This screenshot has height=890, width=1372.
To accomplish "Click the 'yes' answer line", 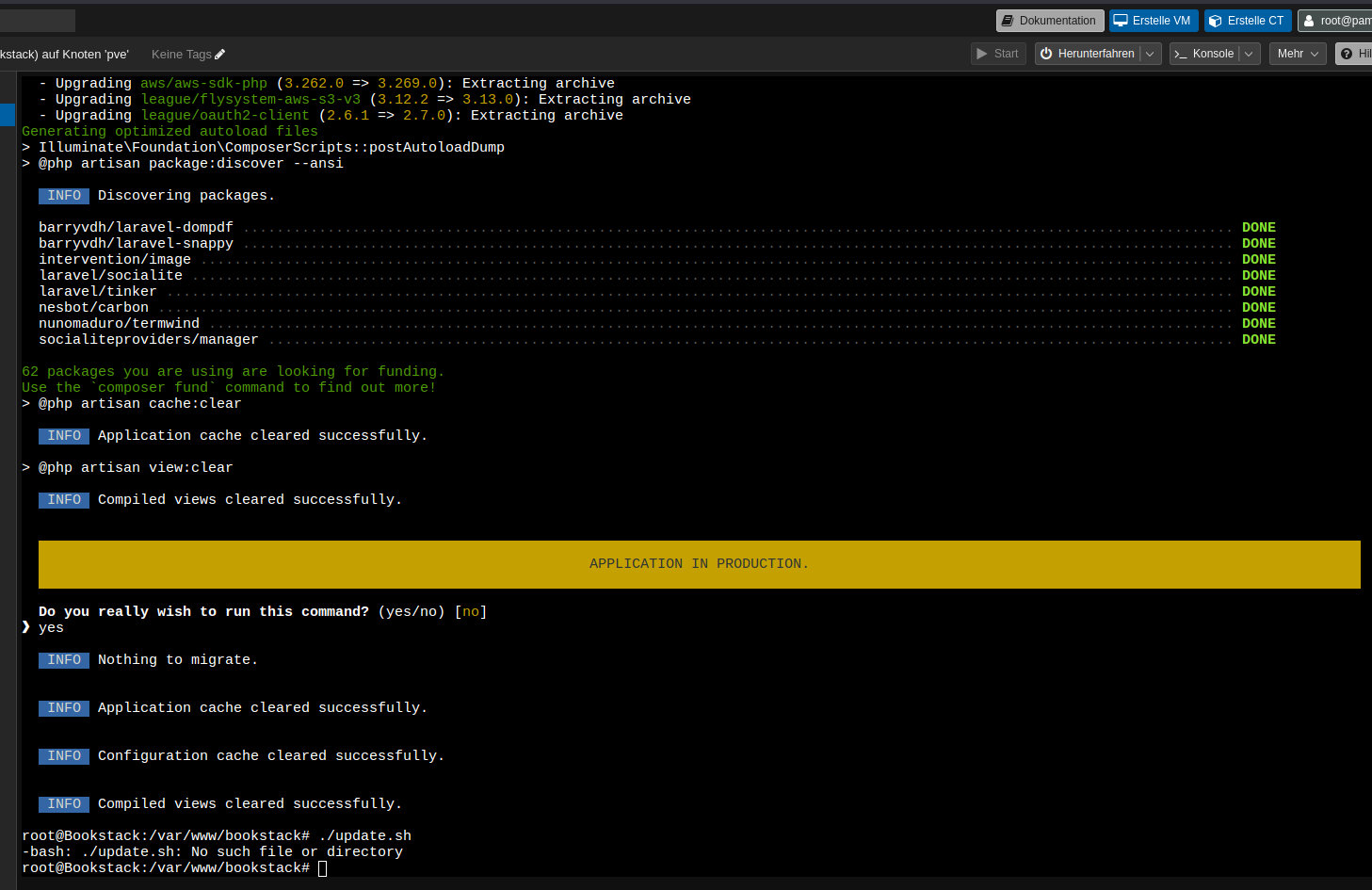I will pos(43,628).
